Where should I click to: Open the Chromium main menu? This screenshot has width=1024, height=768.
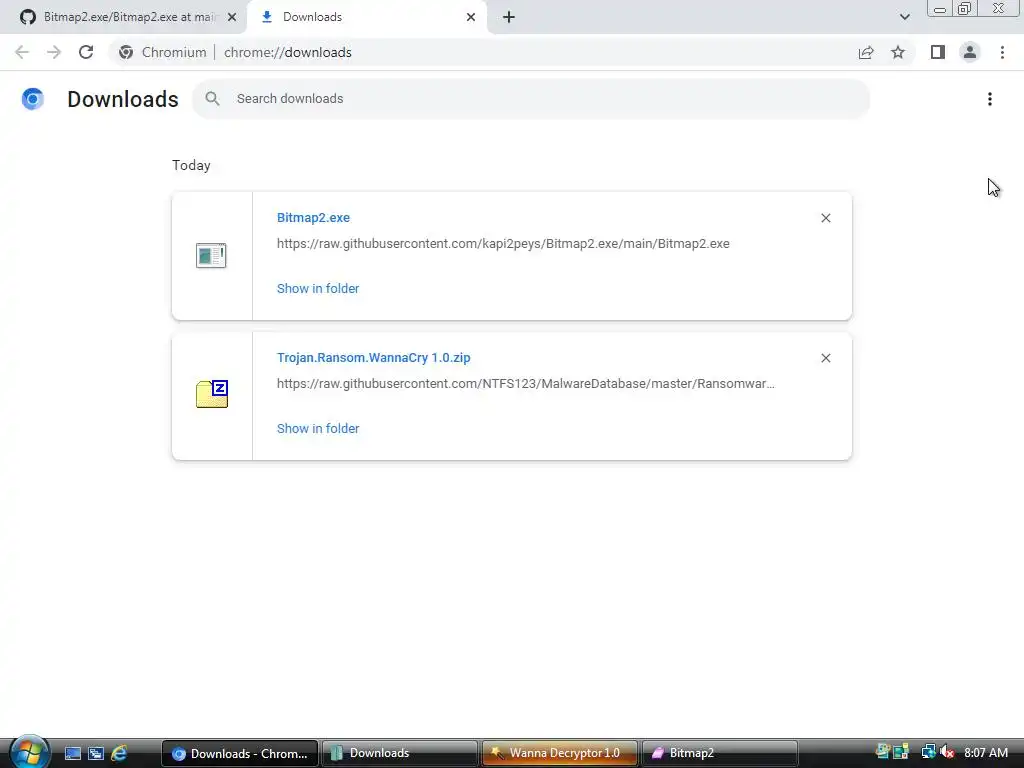tap(1002, 52)
